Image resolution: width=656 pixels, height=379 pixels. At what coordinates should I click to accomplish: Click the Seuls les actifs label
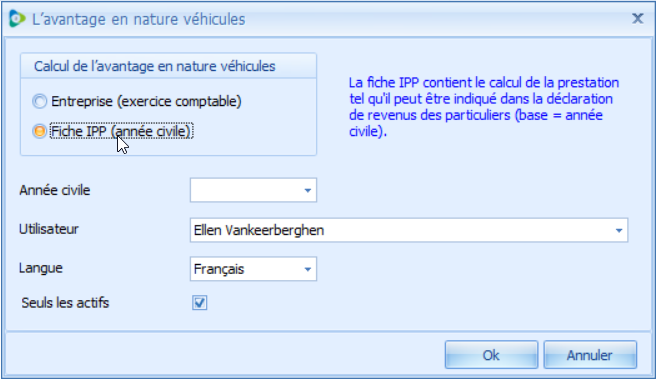65,303
